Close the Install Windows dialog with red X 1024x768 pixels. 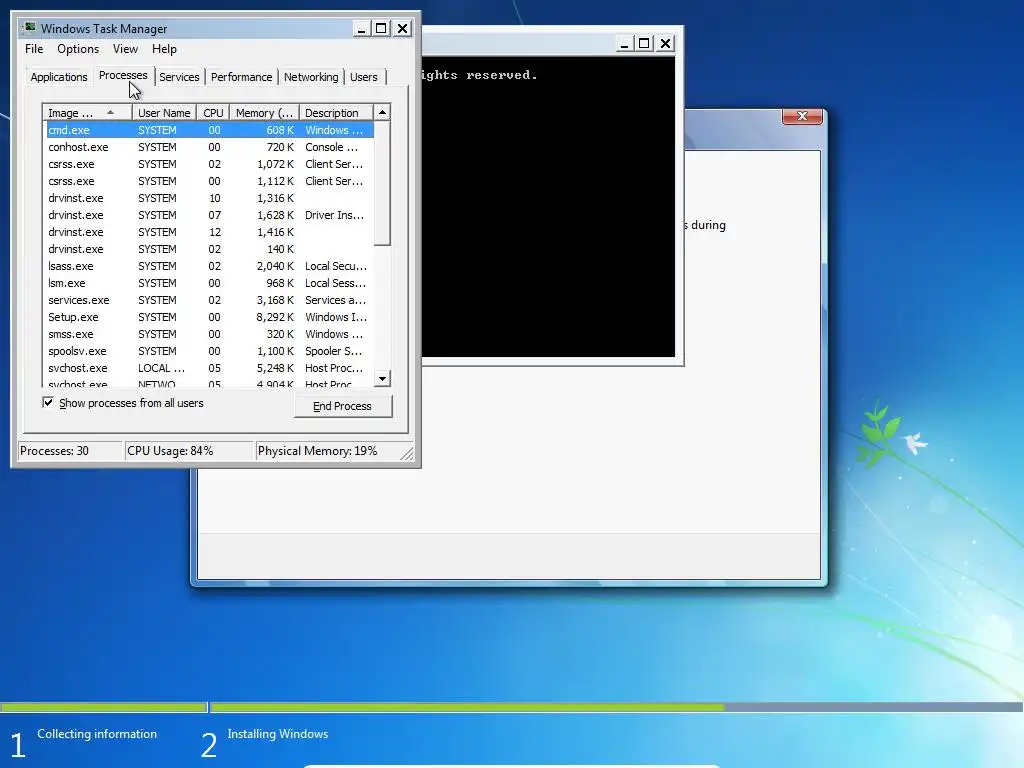tap(802, 116)
